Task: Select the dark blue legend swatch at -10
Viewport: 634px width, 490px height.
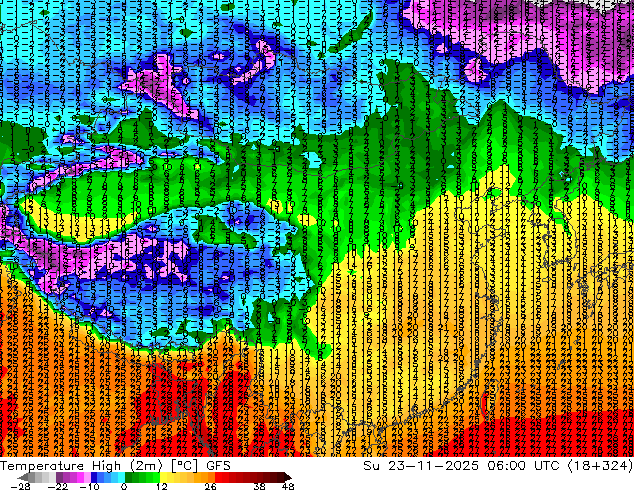Action: pyautogui.click(x=94, y=477)
